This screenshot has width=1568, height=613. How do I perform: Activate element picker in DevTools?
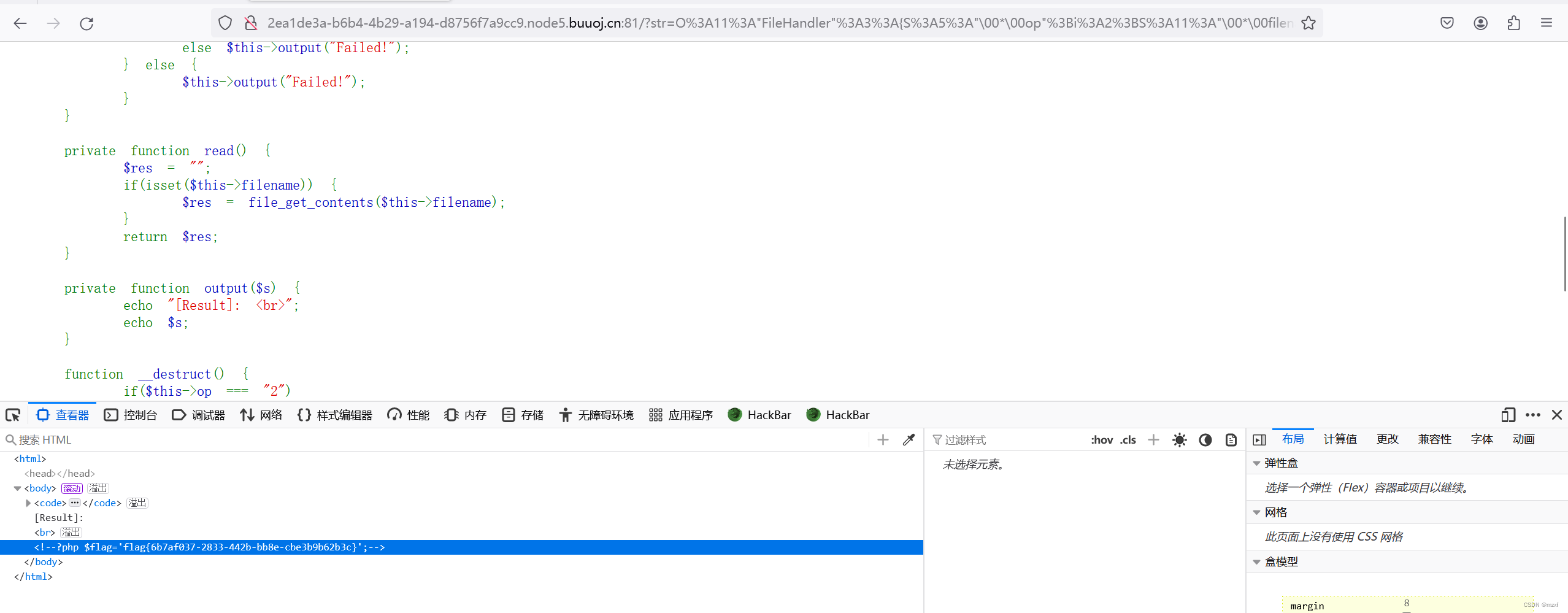click(x=13, y=415)
